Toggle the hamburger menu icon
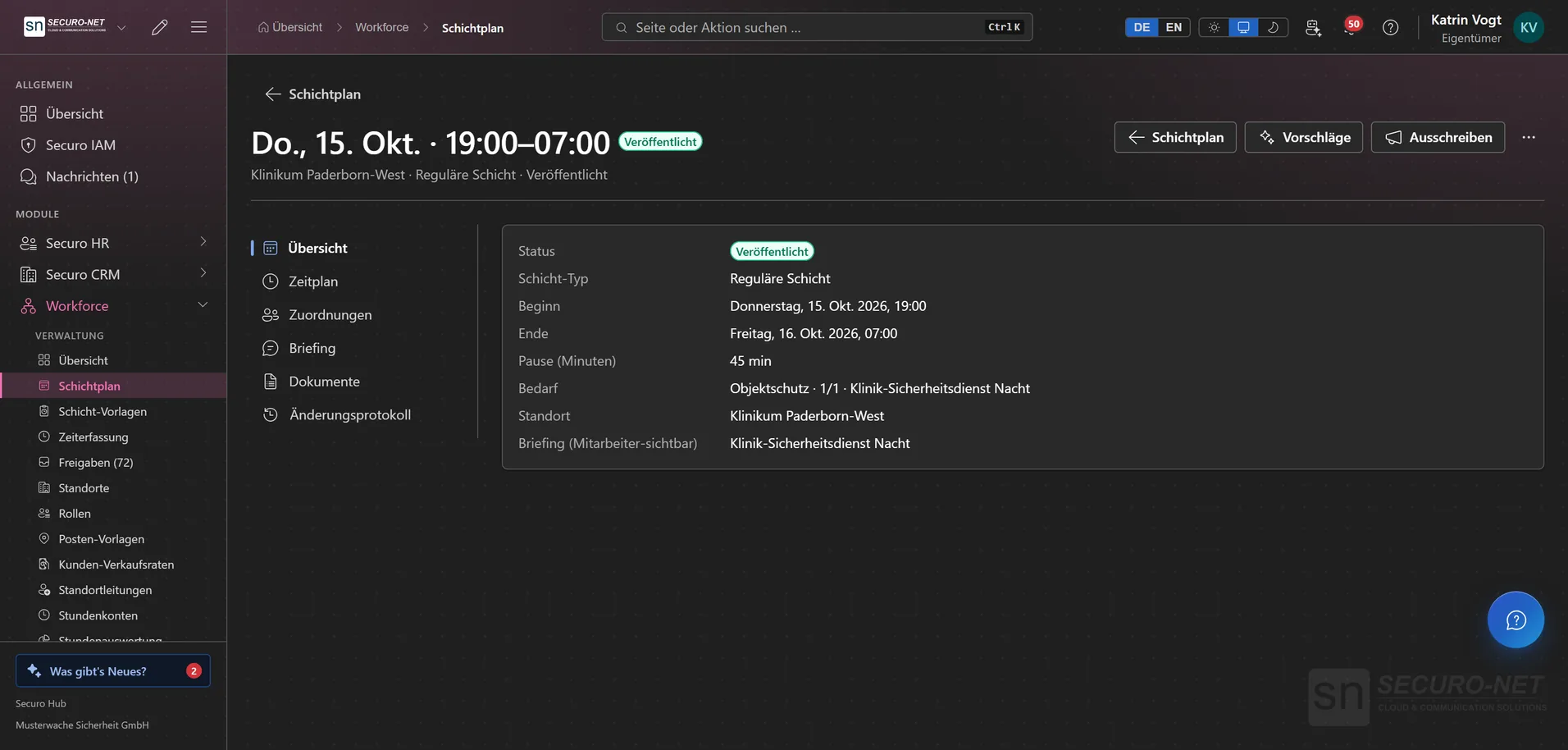 [x=198, y=27]
